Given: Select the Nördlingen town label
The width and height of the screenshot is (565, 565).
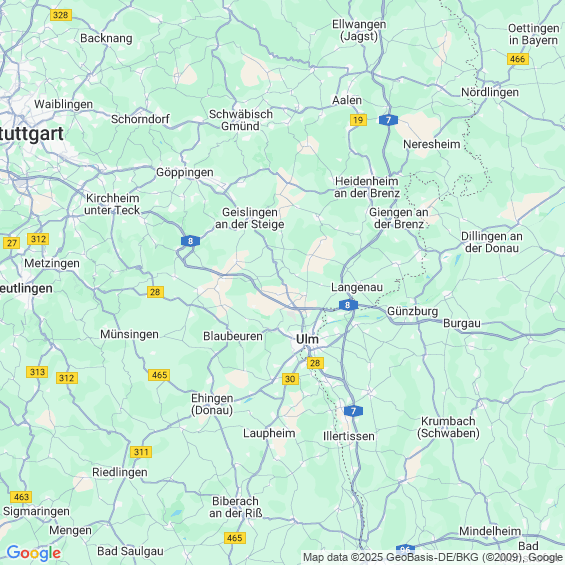Looking at the screenshot, I should point(490,92).
